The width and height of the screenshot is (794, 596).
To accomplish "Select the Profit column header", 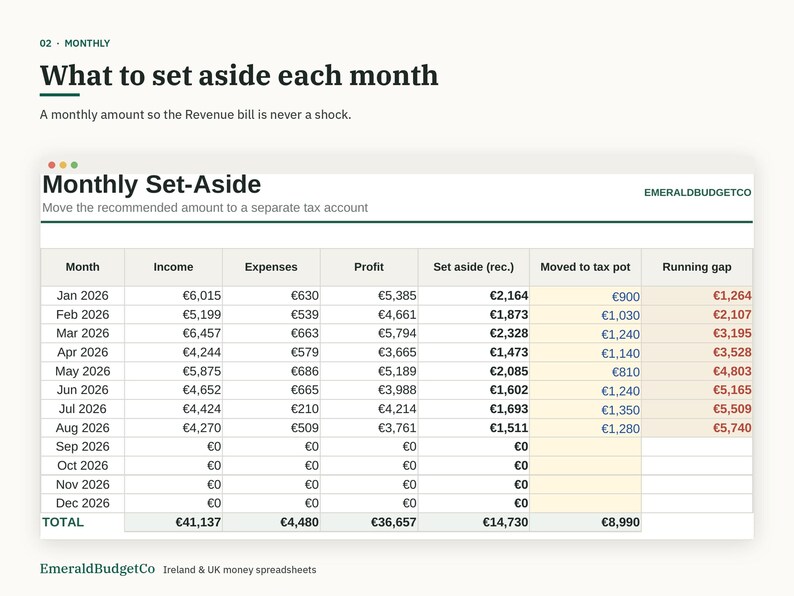I will pyautogui.click(x=369, y=267).
